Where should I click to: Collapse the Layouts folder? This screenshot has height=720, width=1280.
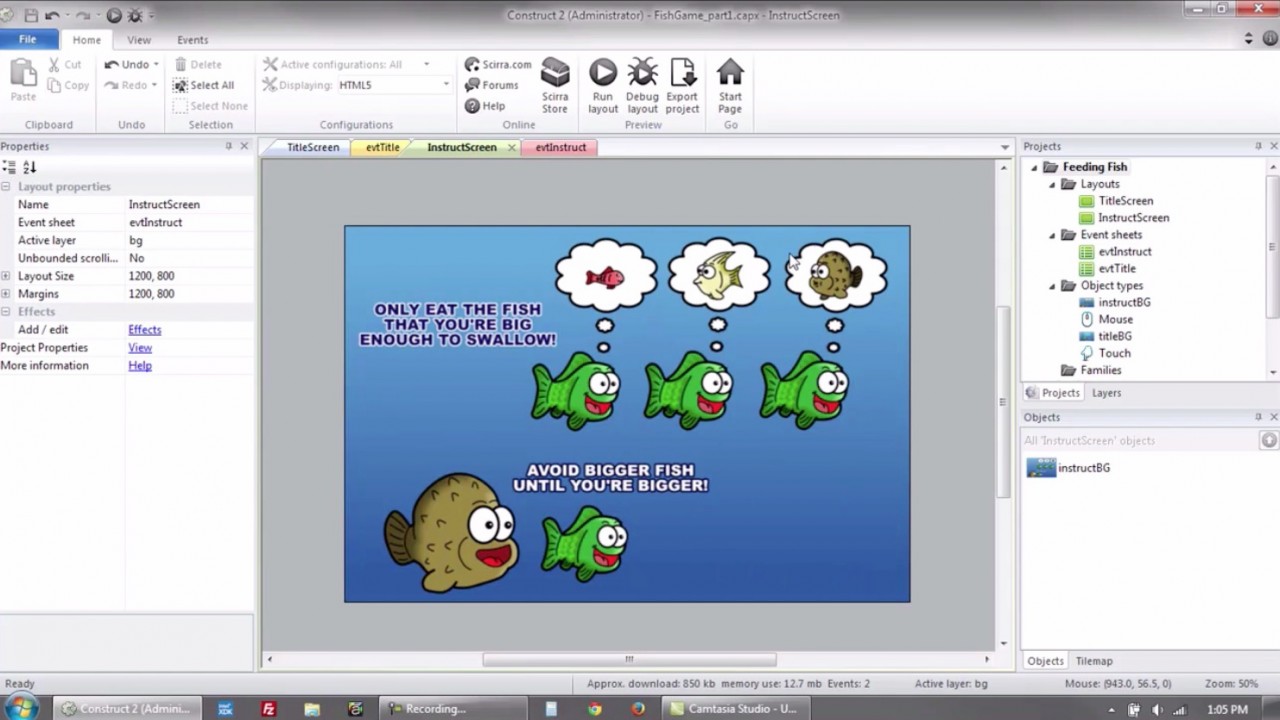pyautogui.click(x=1052, y=184)
